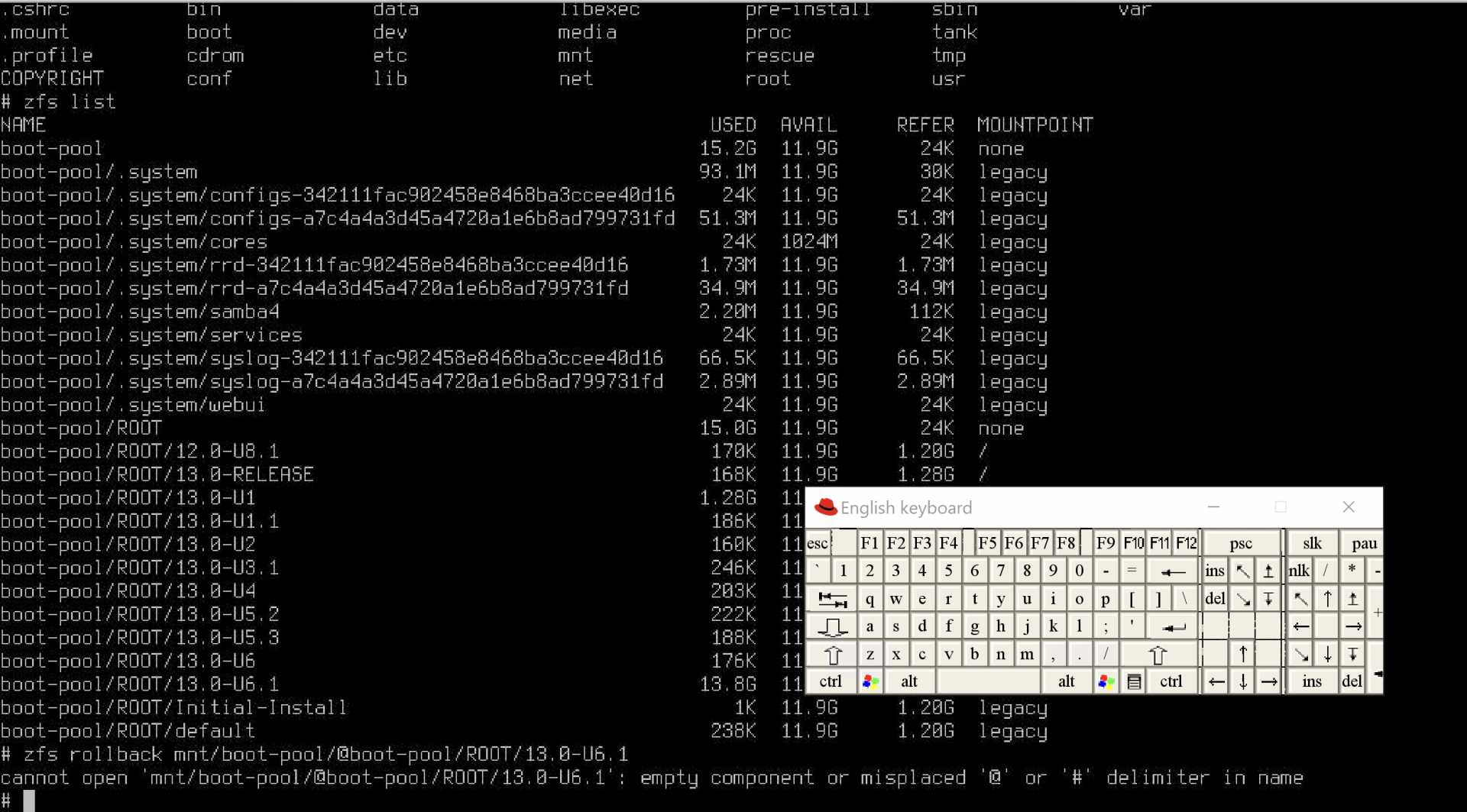This screenshot has height=812, width=1467.
Task: Click the backslash key
Action: coord(1184,599)
